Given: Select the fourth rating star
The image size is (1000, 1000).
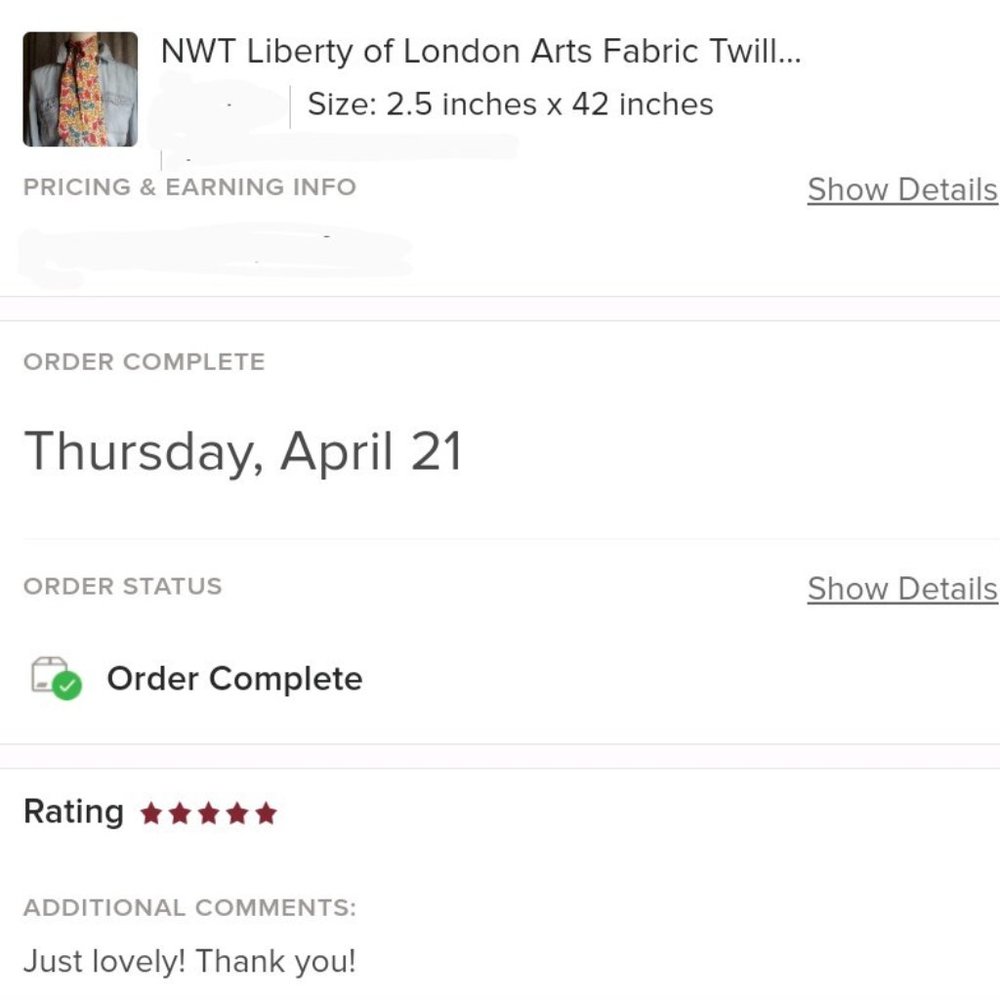Looking at the screenshot, I should tap(237, 814).
